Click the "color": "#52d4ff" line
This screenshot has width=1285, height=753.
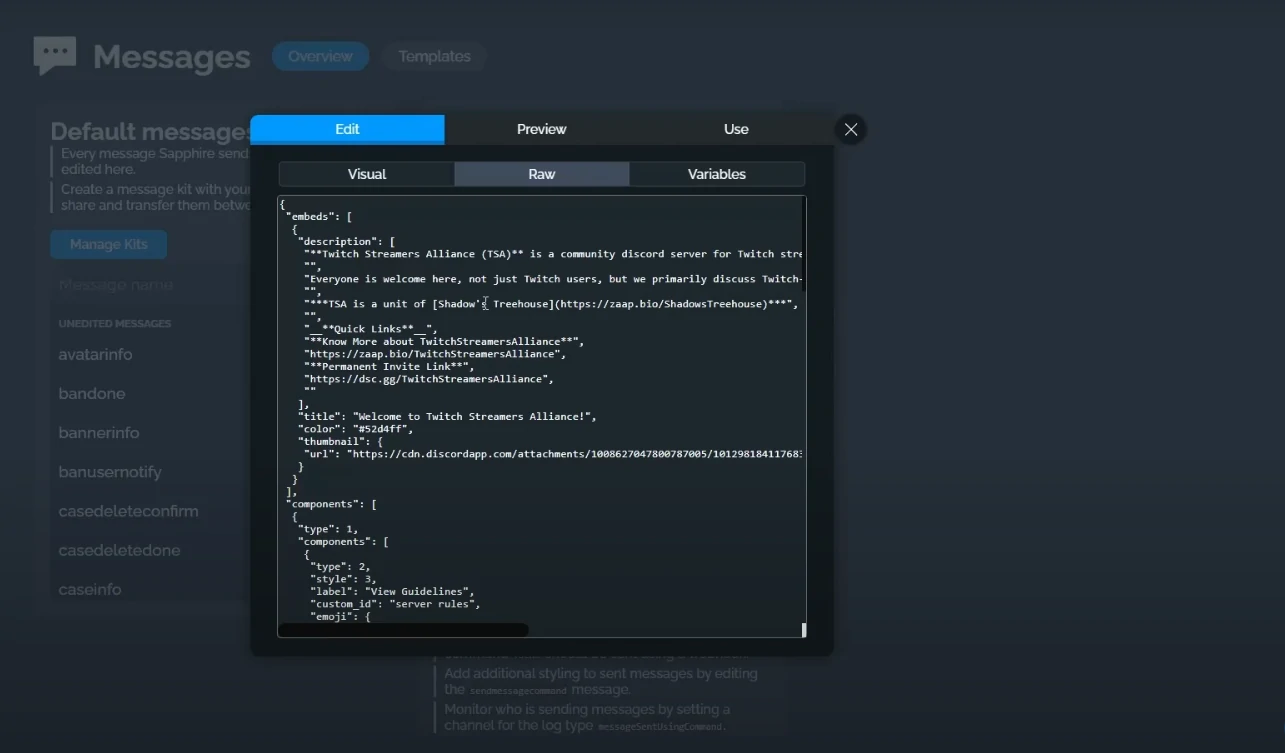coord(355,429)
